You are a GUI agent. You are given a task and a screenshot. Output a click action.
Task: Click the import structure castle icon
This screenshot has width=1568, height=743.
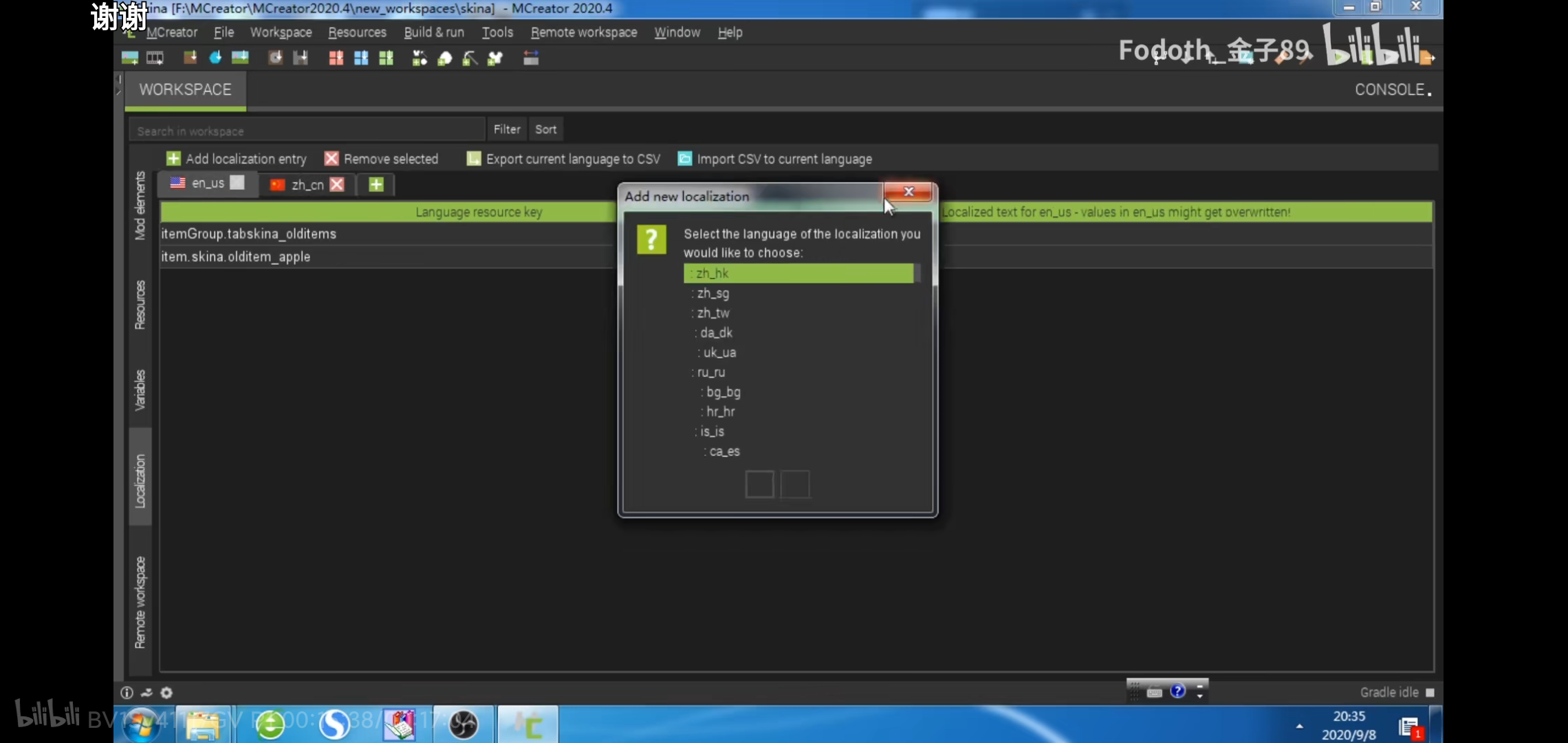coord(301,58)
